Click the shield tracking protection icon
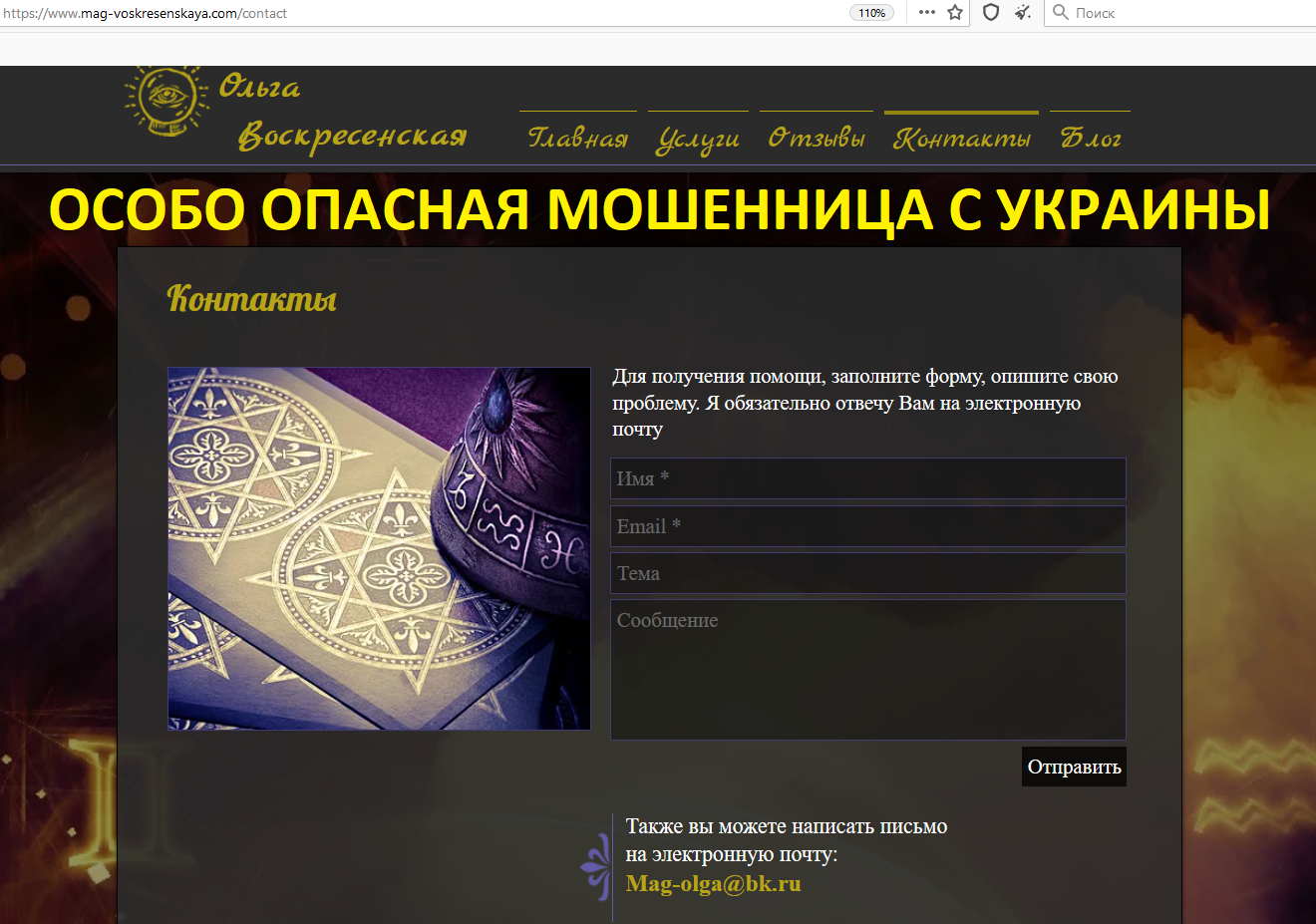This screenshot has height=924, width=1316. (x=990, y=13)
